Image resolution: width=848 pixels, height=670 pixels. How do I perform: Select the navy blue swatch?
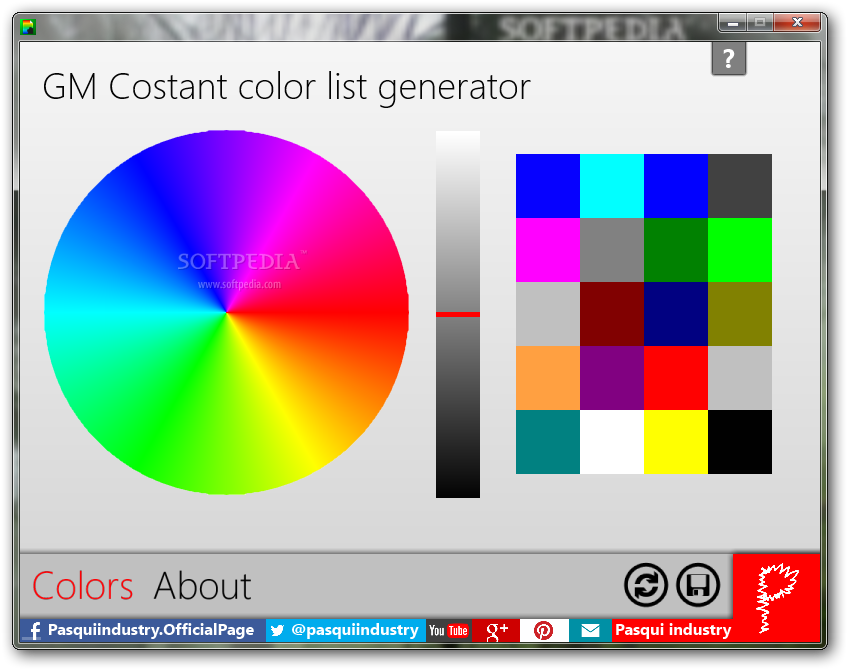coord(676,314)
